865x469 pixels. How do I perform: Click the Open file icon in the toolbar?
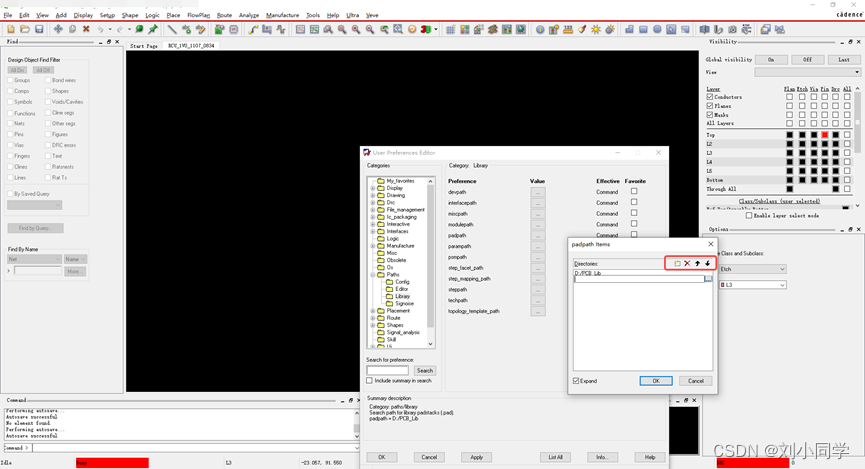coord(25,30)
